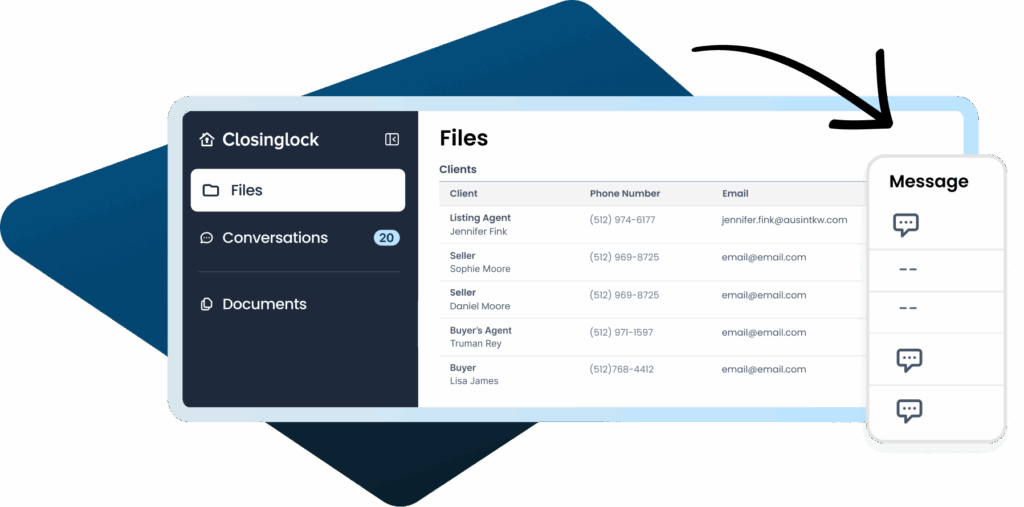This screenshot has height=507, width=1024.
Task: Click the 20 unread conversations badge
Action: (387, 238)
